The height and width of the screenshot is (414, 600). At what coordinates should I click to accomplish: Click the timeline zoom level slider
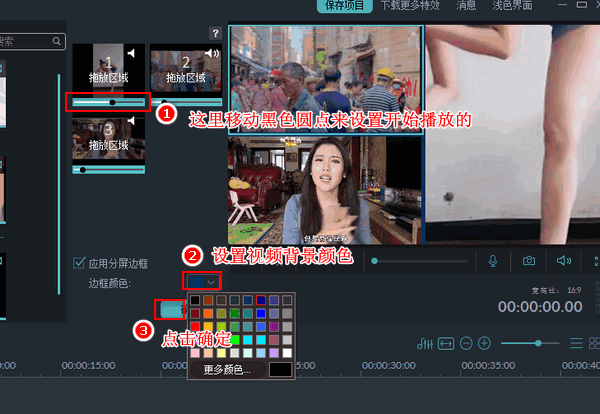point(530,343)
